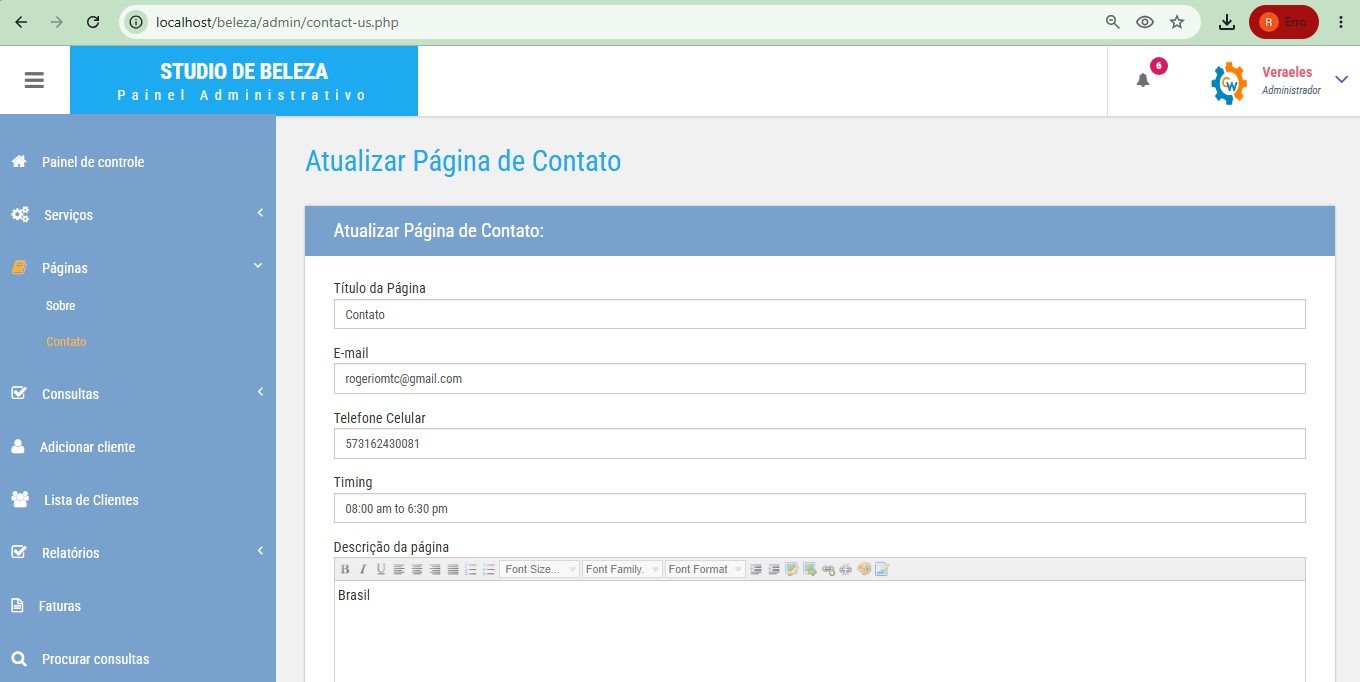Click the E-mail input field
This screenshot has height=682, width=1360.
click(x=819, y=379)
